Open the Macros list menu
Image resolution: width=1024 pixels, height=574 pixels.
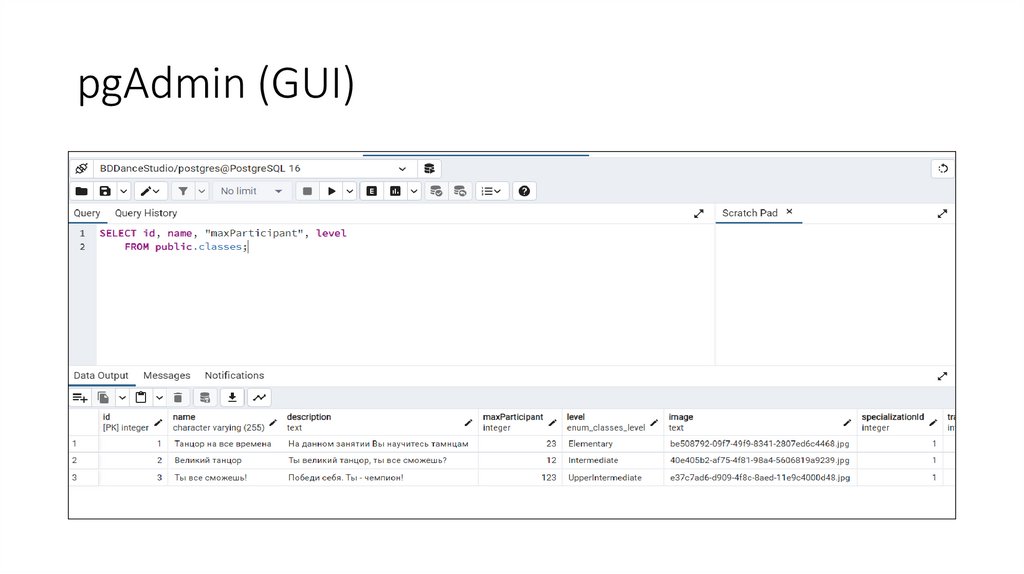point(491,191)
